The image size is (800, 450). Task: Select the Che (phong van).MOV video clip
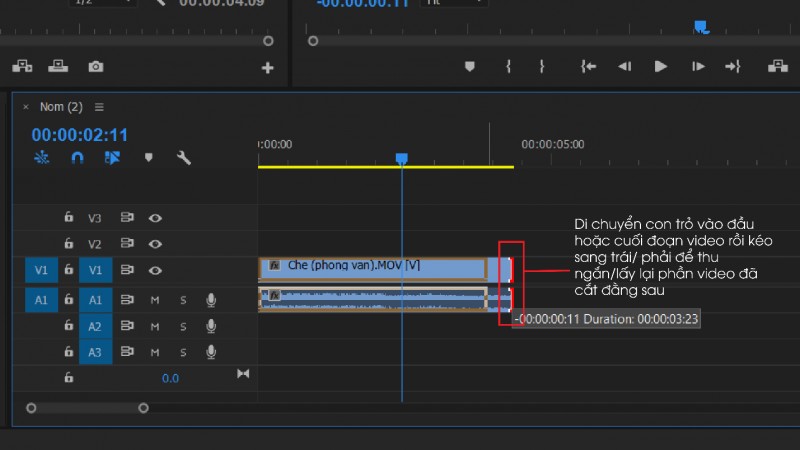[x=373, y=269]
